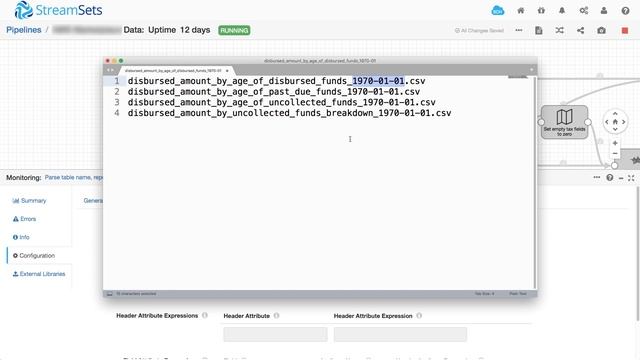Click the document icon in pipeline toolbar
Screen dimensions: 640x360
[539, 30]
